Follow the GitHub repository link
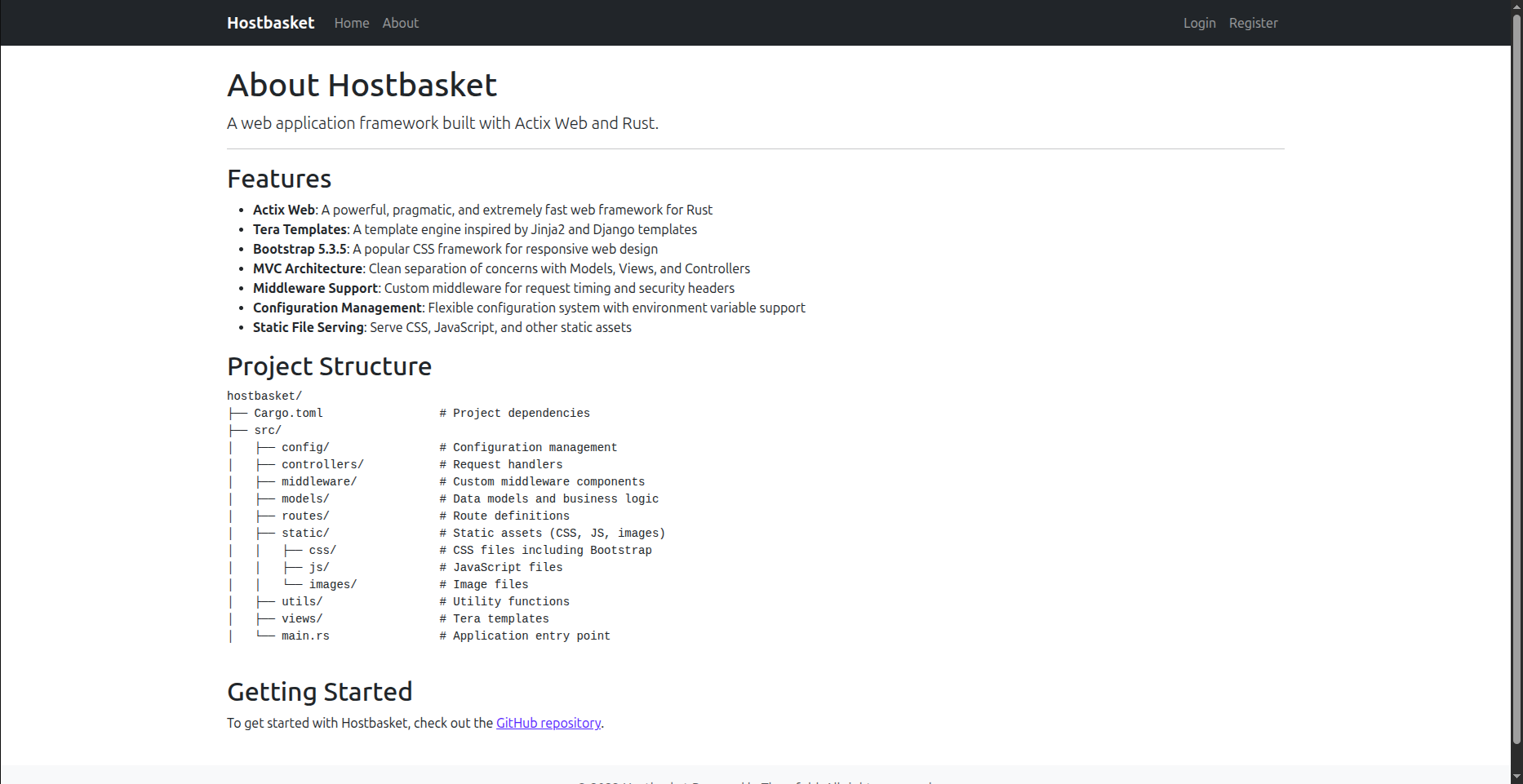Screen dimensions: 1523x784 [x=548, y=723]
